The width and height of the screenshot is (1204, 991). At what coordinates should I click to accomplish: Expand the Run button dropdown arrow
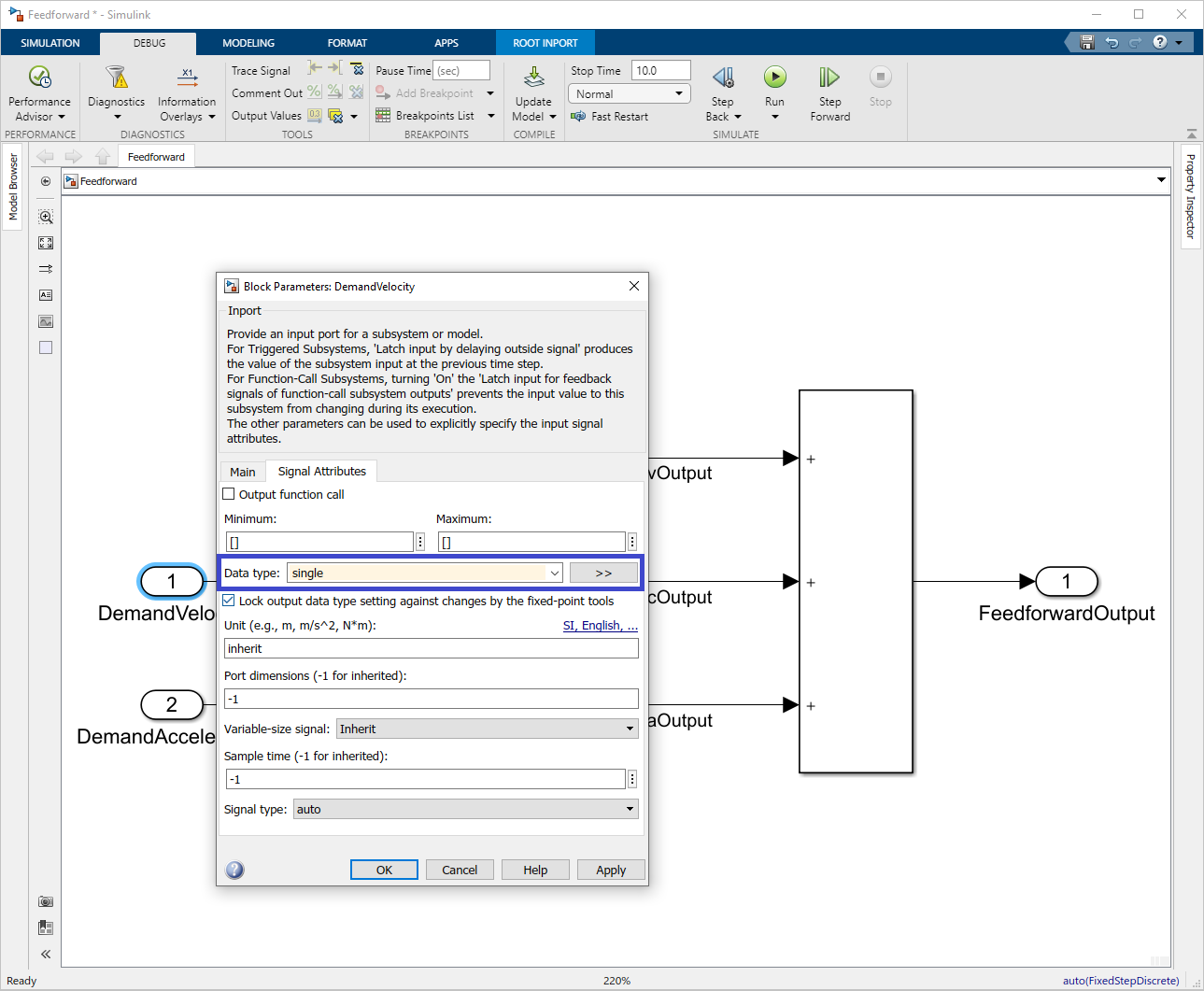(x=774, y=117)
